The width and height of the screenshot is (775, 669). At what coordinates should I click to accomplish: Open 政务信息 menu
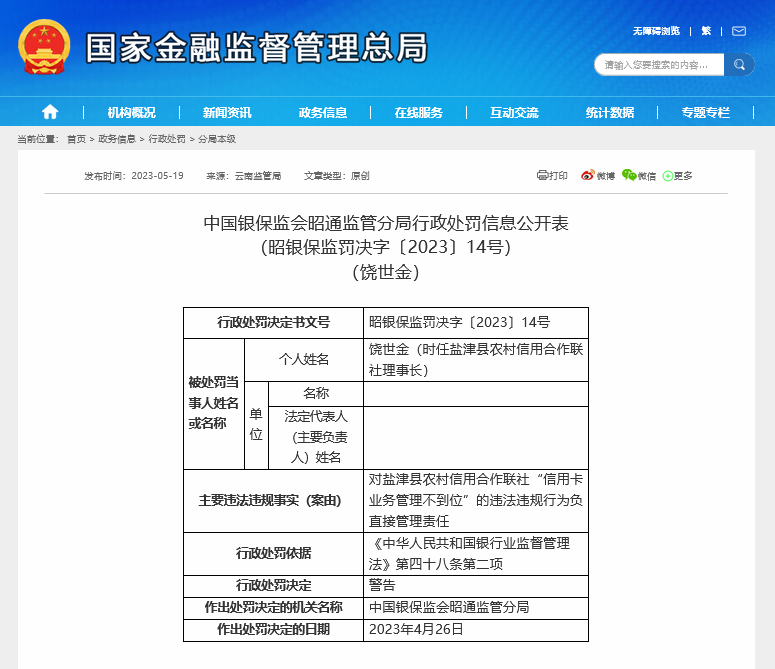click(323, 113)
